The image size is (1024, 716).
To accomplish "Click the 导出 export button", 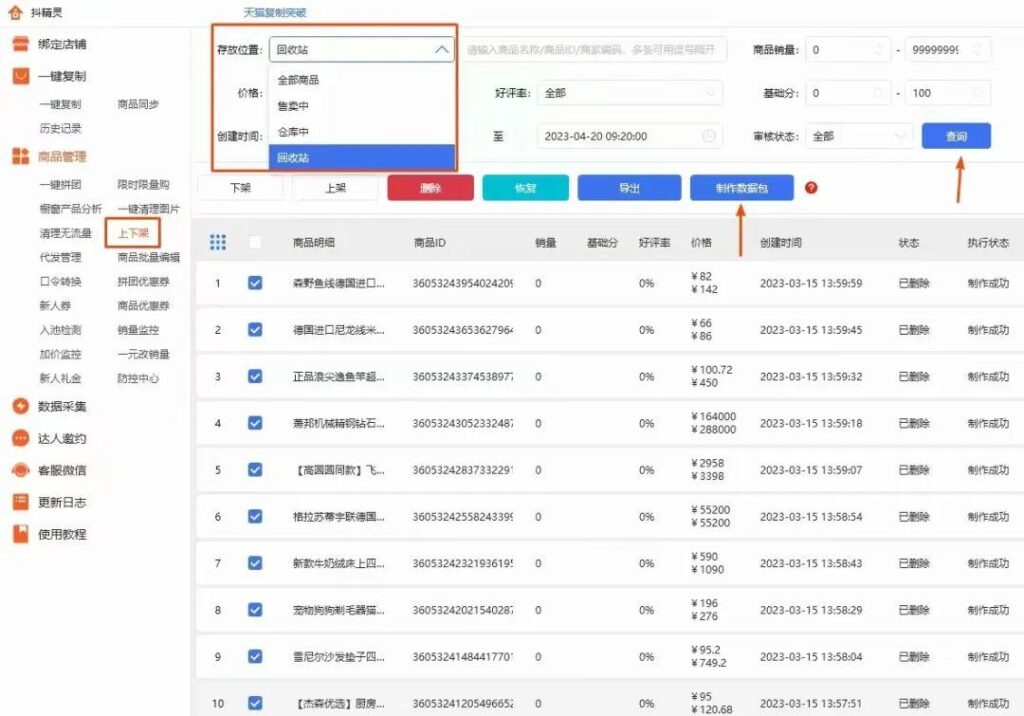I will pos(629,188).
